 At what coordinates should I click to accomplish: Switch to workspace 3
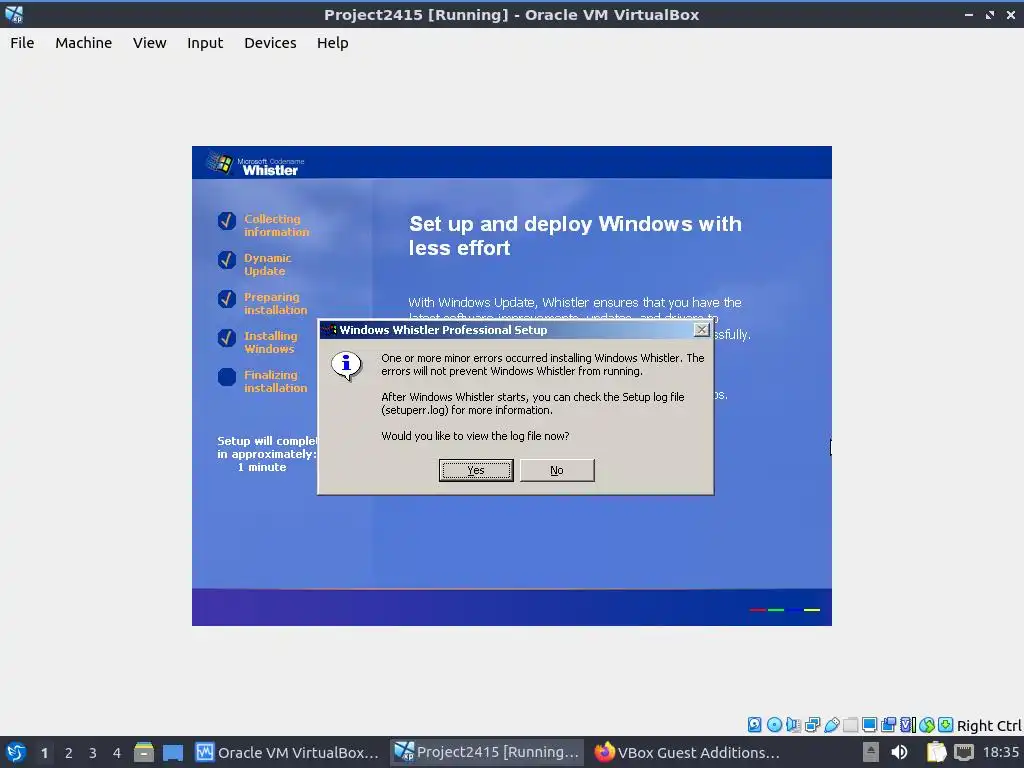(x=93, y=753)
